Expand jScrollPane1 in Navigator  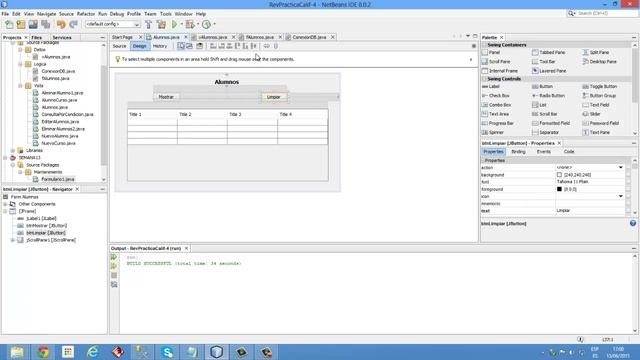point(13,240)
